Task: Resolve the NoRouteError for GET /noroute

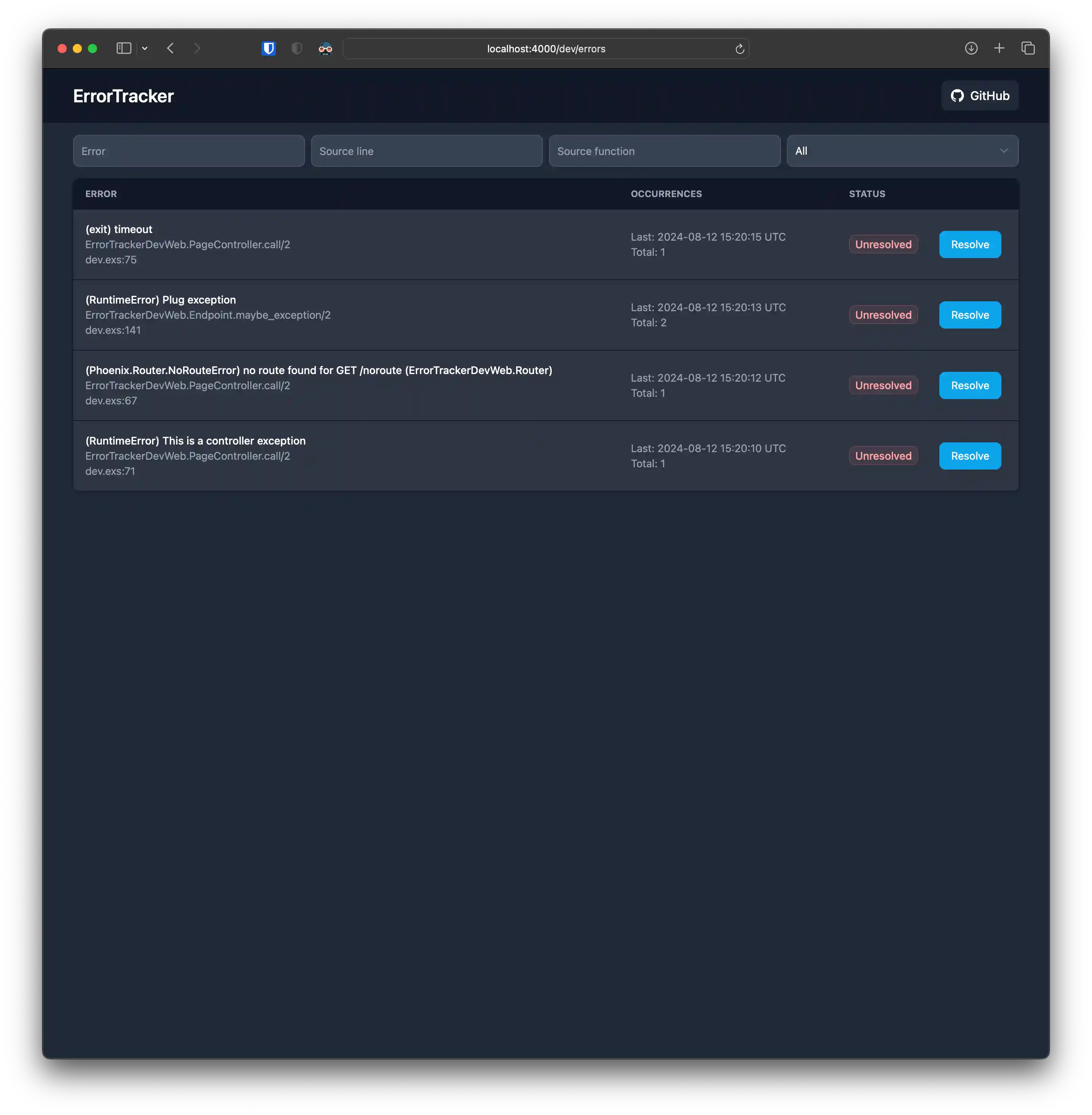Action: (969, 385)
